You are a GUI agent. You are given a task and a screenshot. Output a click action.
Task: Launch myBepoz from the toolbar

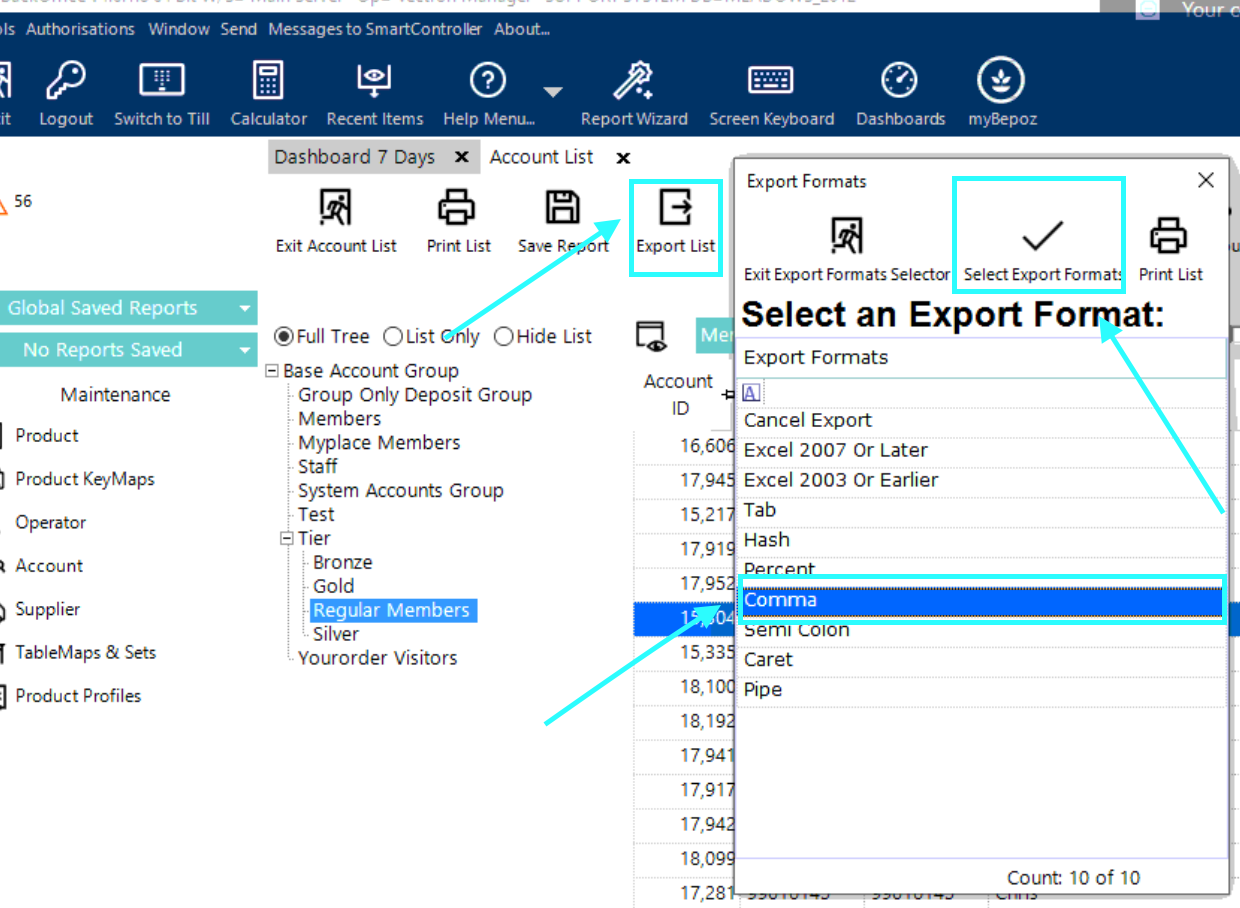click(x=1001, y=82)
